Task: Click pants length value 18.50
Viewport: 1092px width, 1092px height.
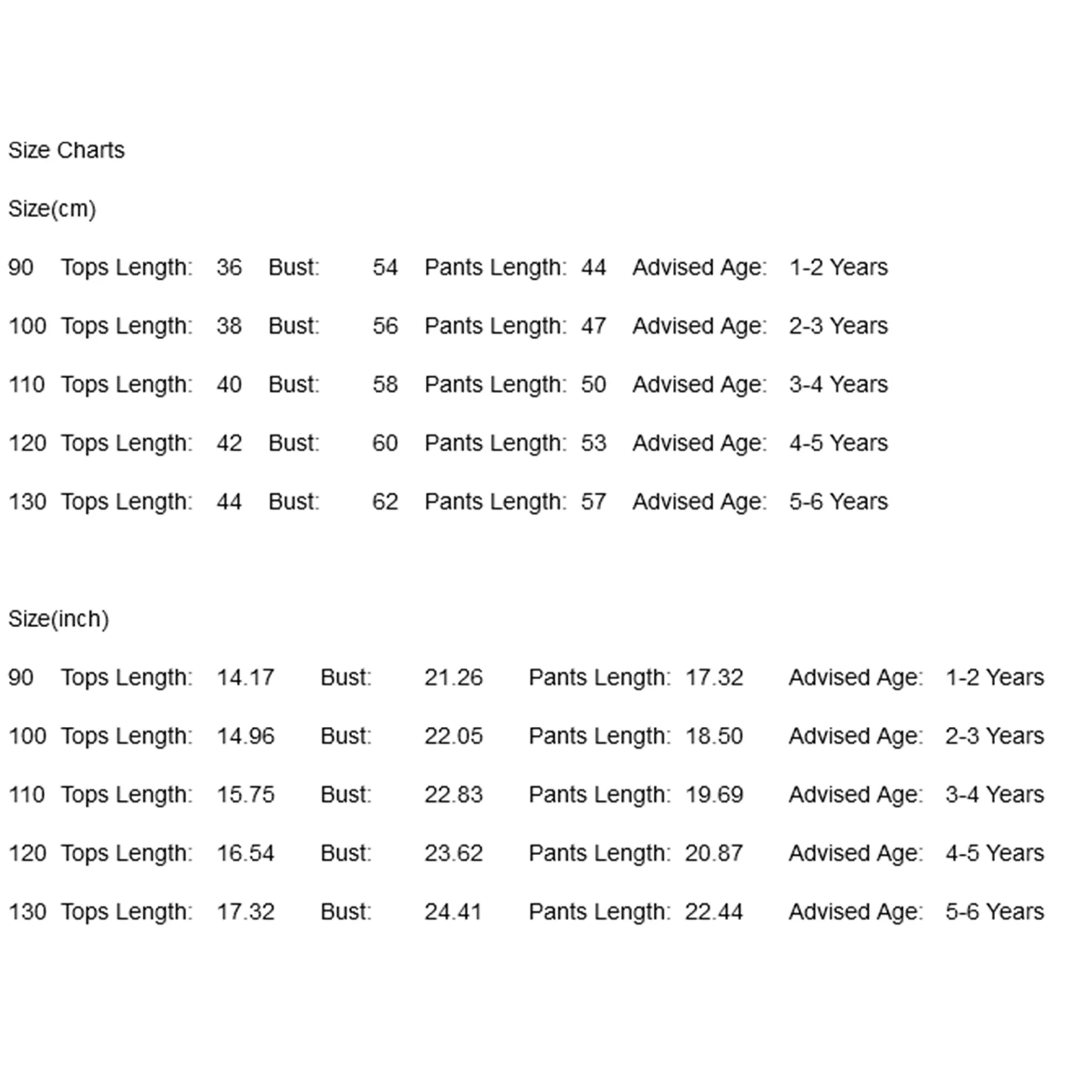Action: tap(714, 736)
